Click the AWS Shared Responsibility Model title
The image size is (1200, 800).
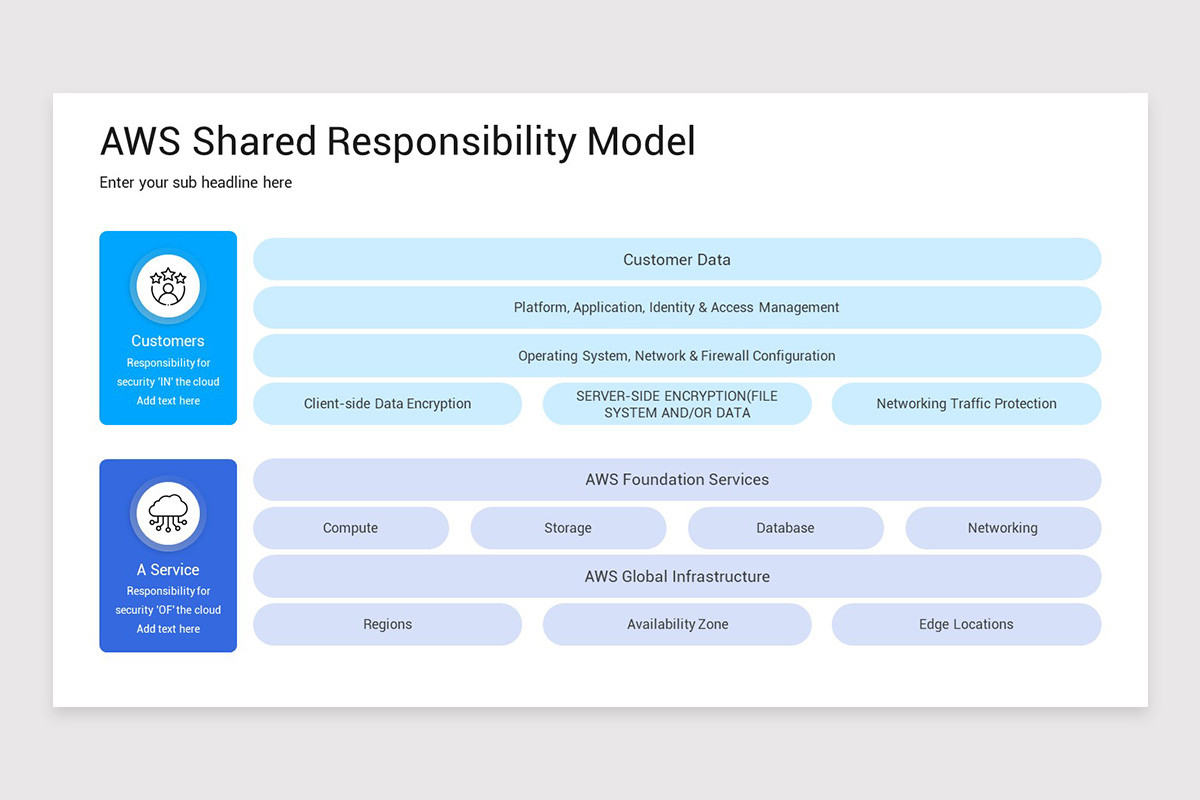point(398,142)
